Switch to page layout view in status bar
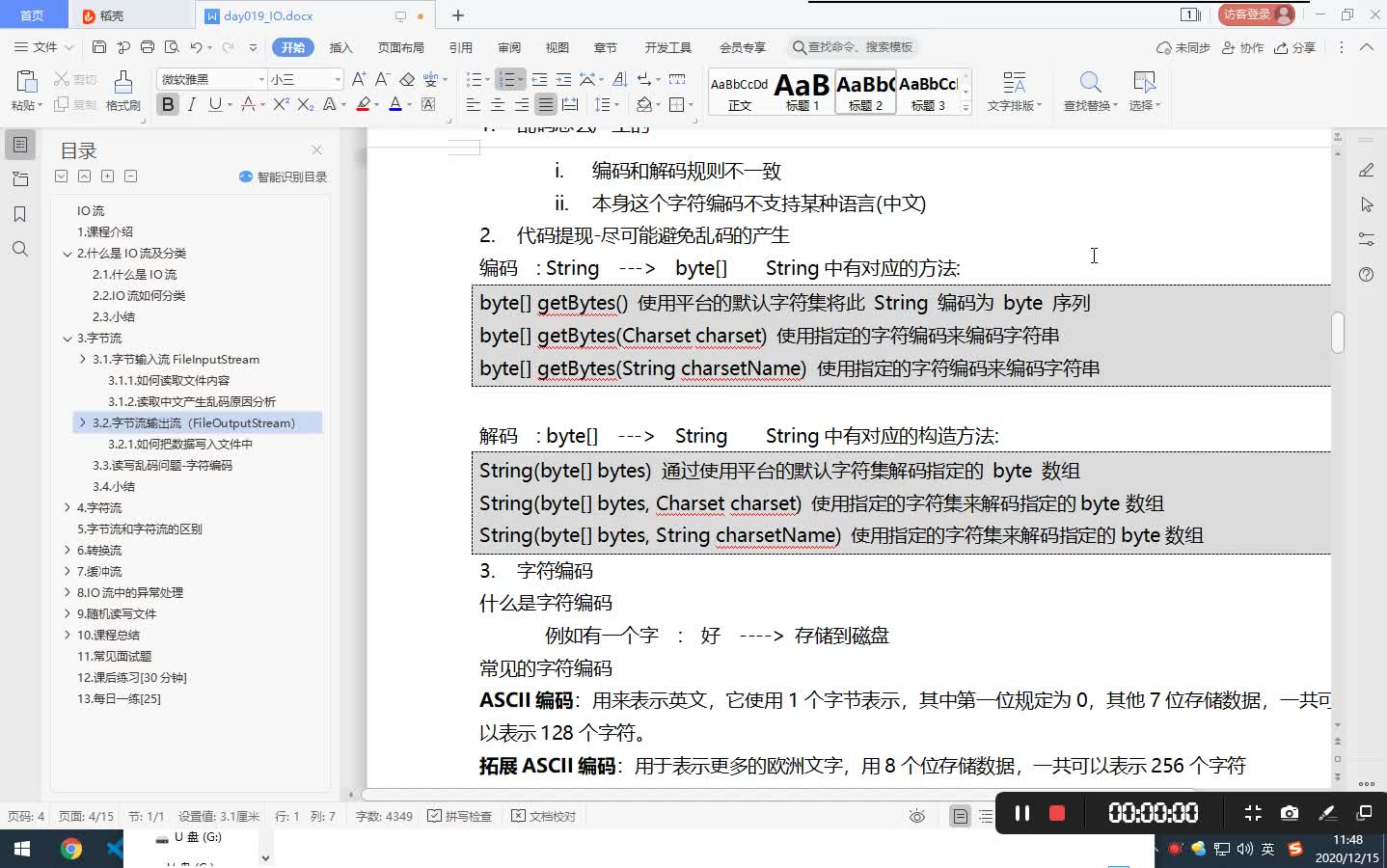Screen dimensions: 1387x868 click(960, 817)
